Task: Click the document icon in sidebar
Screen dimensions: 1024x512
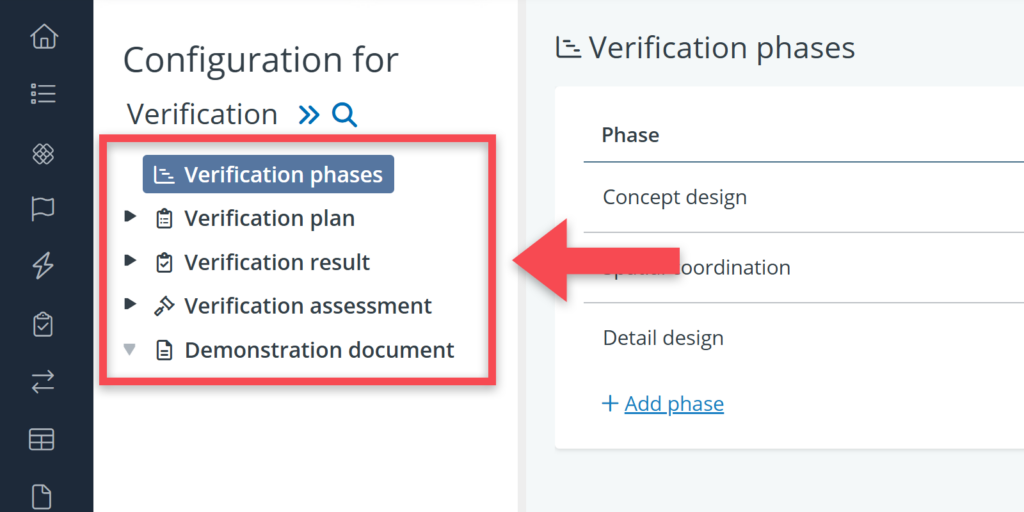Action: pyautogui.click(x=42, y=495)
